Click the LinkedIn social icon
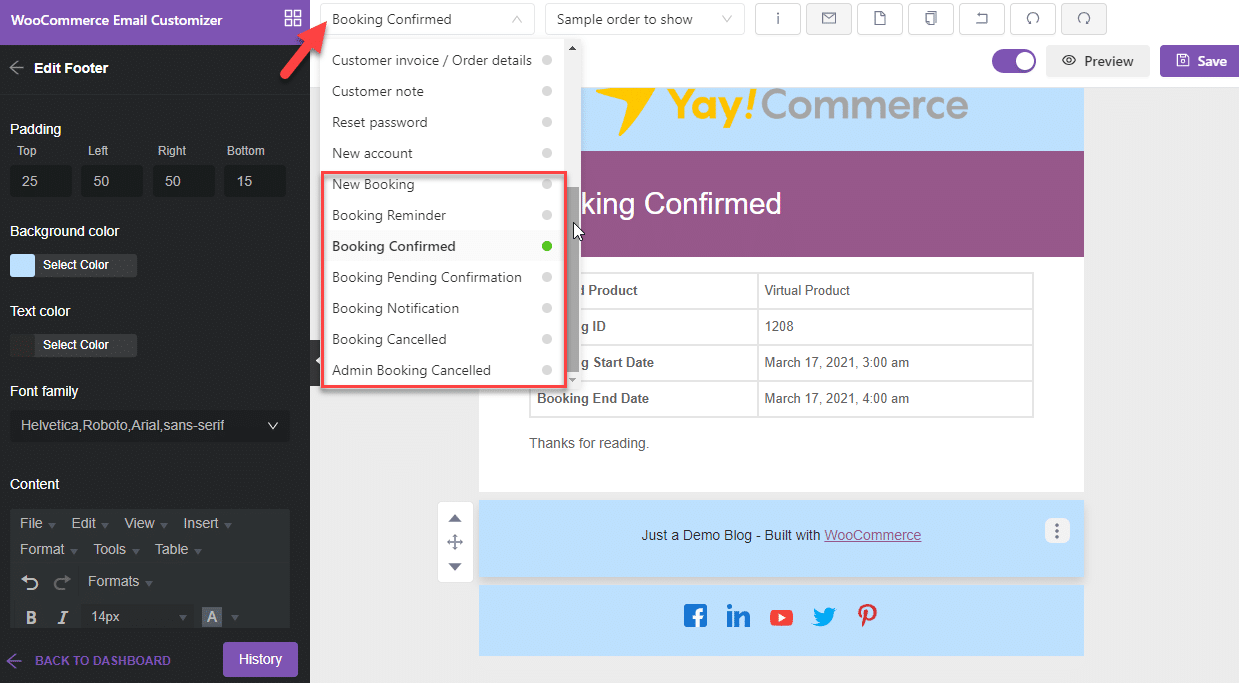1239x683 pixels. pos(738,616)
